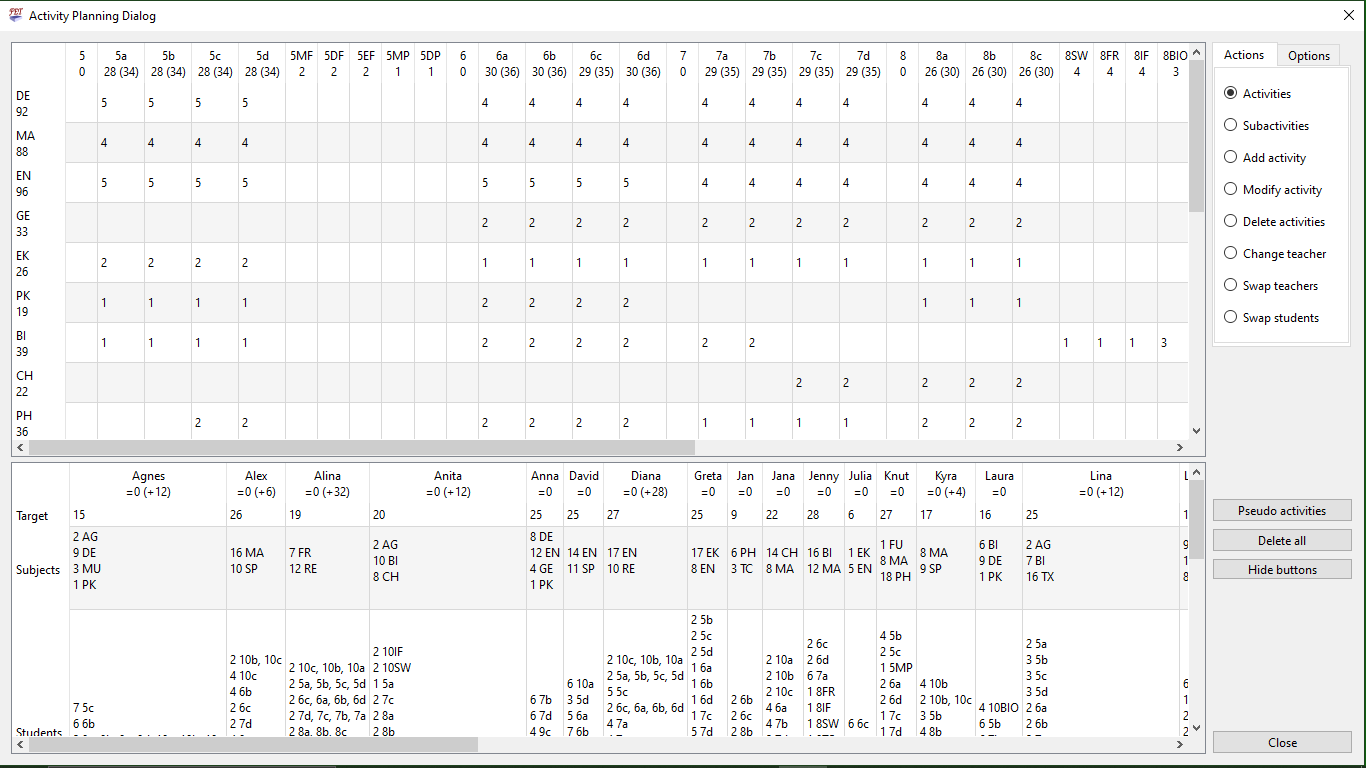Click the Target row label in the lower table
The width and height of the screenshot is (1366, 768).
tap(32, 516)
